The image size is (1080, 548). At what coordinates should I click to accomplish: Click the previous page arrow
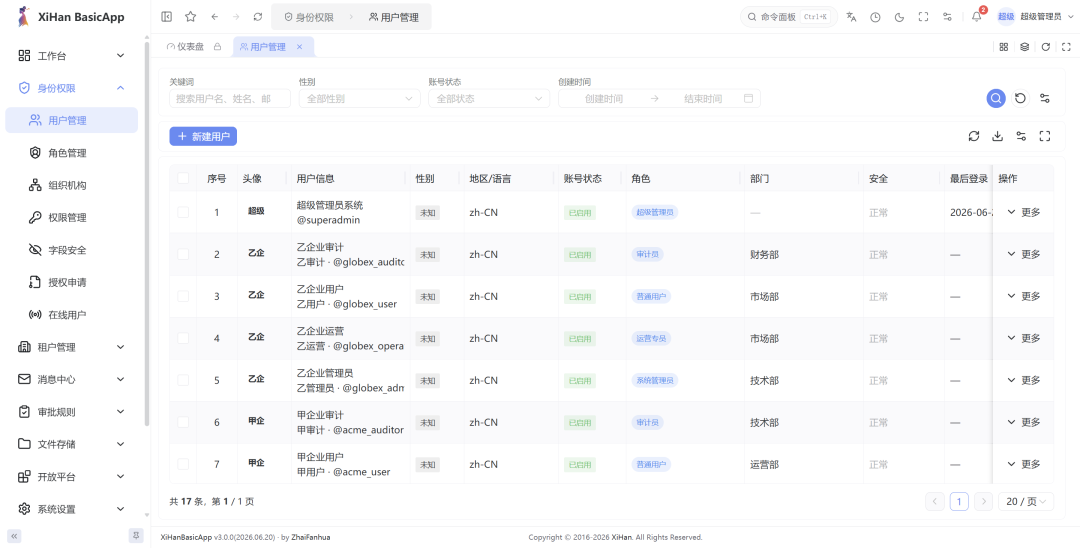coord(935,501)
